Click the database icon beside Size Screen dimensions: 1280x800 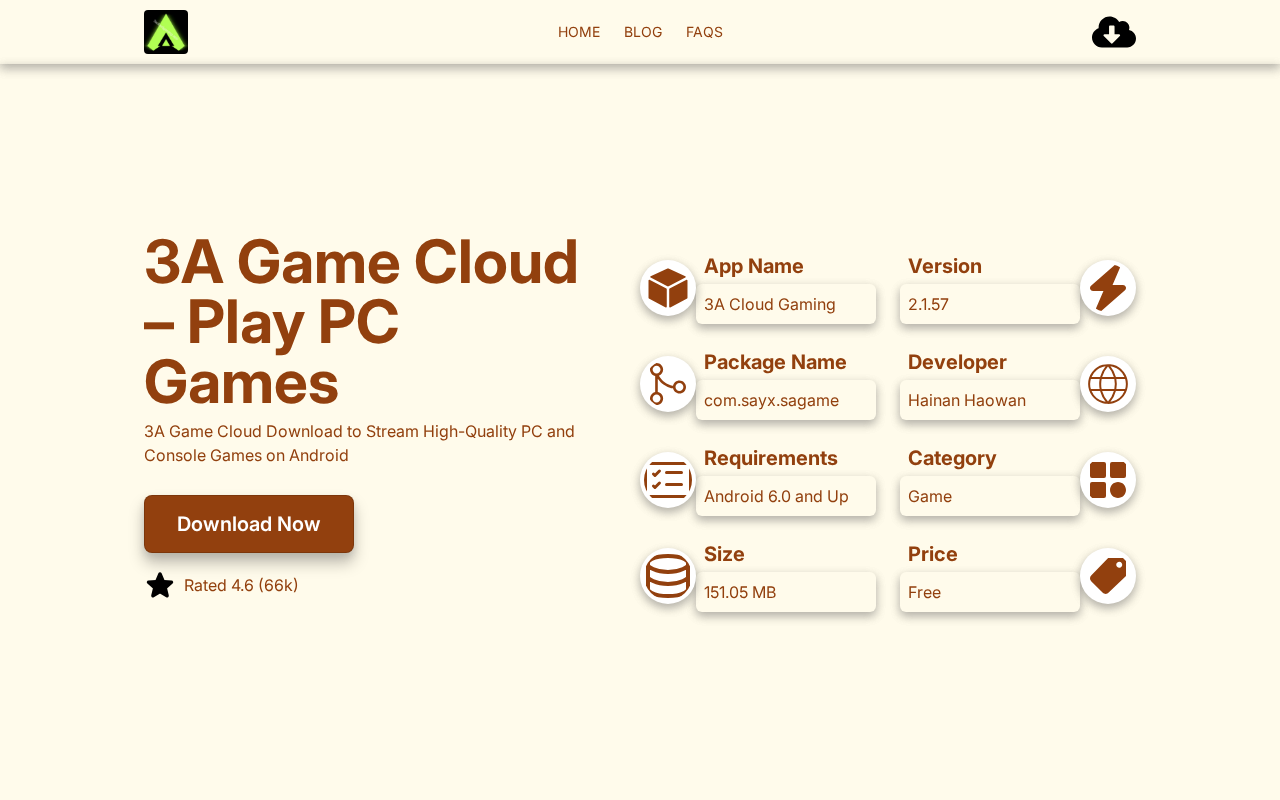(x=668, y=576)
